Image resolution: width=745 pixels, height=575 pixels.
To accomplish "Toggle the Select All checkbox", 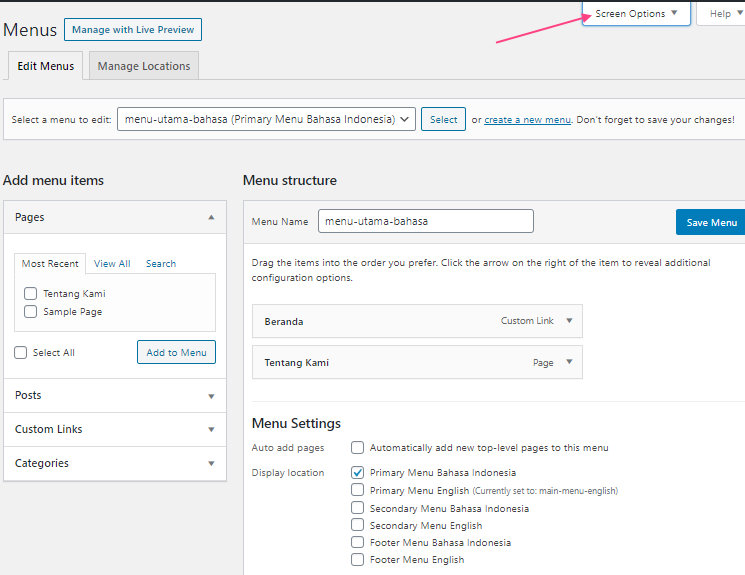I will coord(20,353).
